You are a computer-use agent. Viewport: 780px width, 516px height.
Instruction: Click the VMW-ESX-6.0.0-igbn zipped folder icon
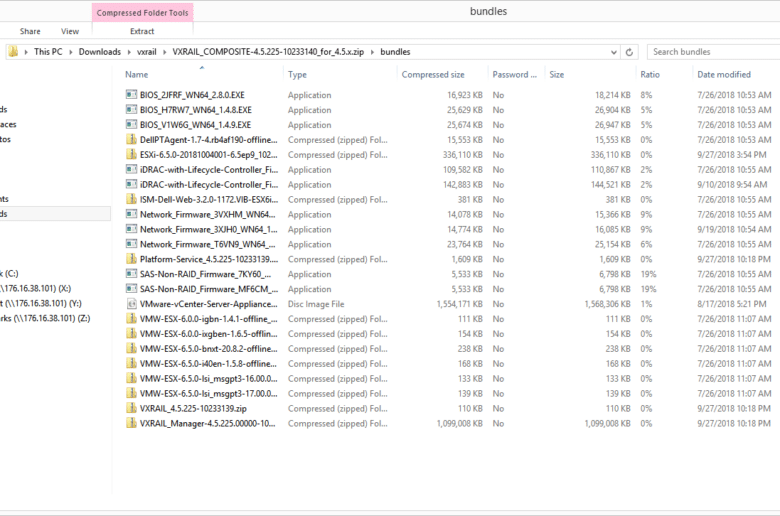[x=131, y=318]
